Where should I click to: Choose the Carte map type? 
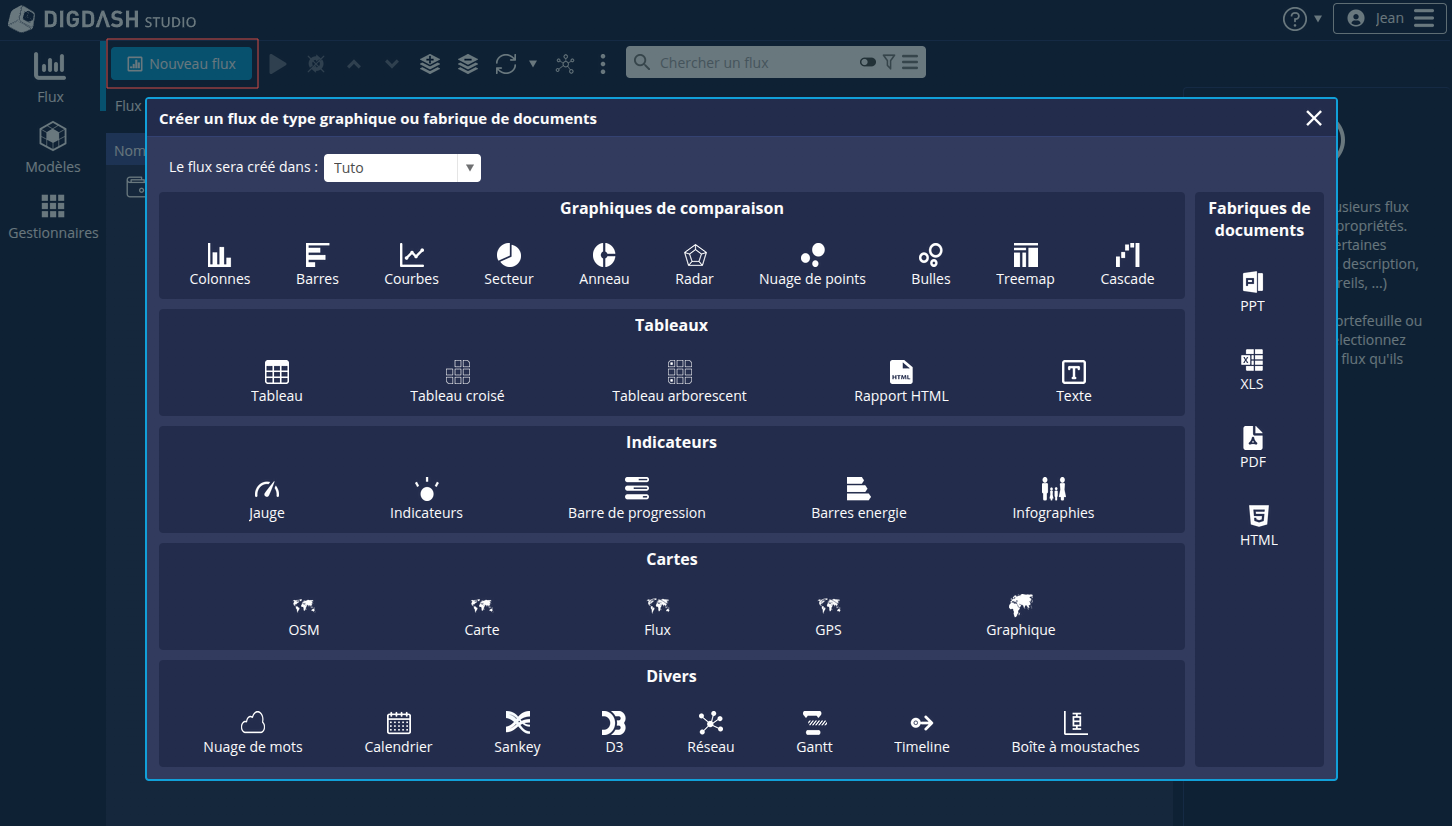click(x=482, y=616)
